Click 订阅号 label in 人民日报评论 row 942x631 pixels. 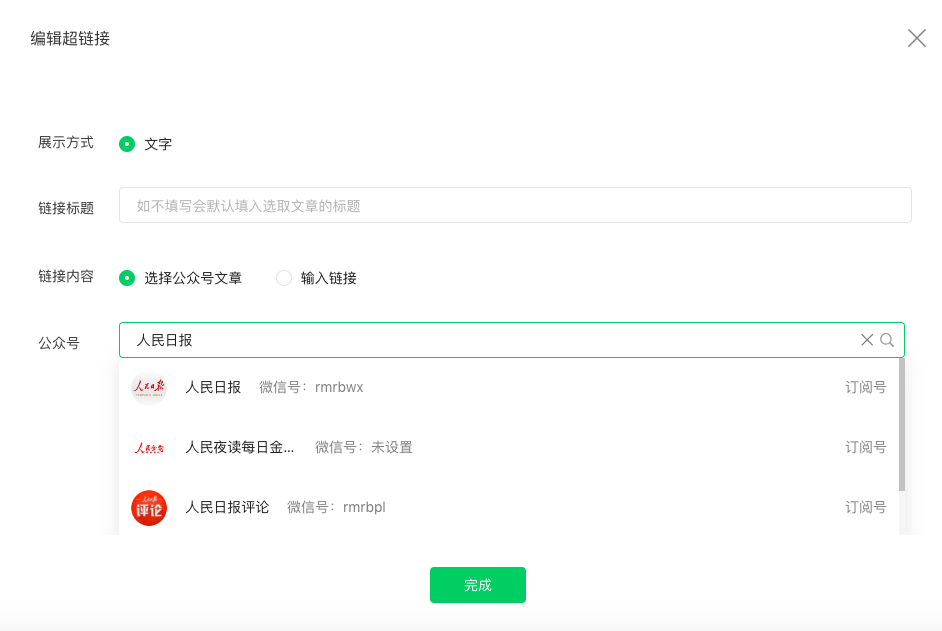tap(866, 507)
